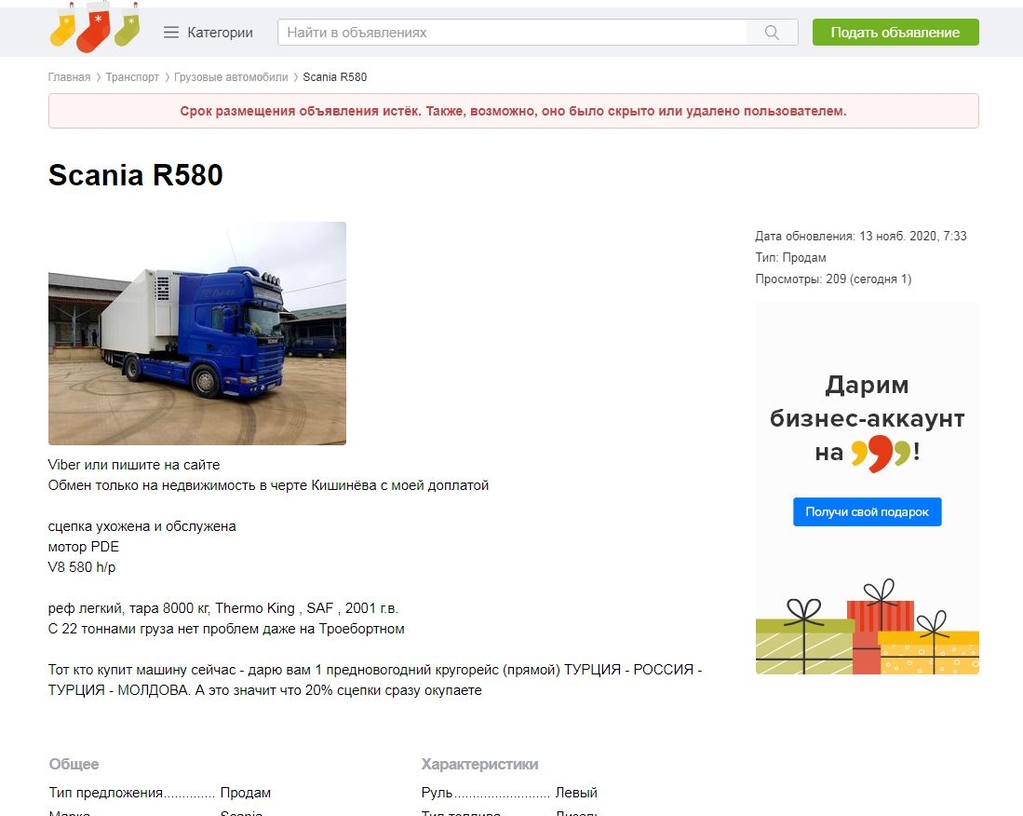The image size is (1023, 816).
Task: Open the blue Scania truck photo
Action: 197,333
